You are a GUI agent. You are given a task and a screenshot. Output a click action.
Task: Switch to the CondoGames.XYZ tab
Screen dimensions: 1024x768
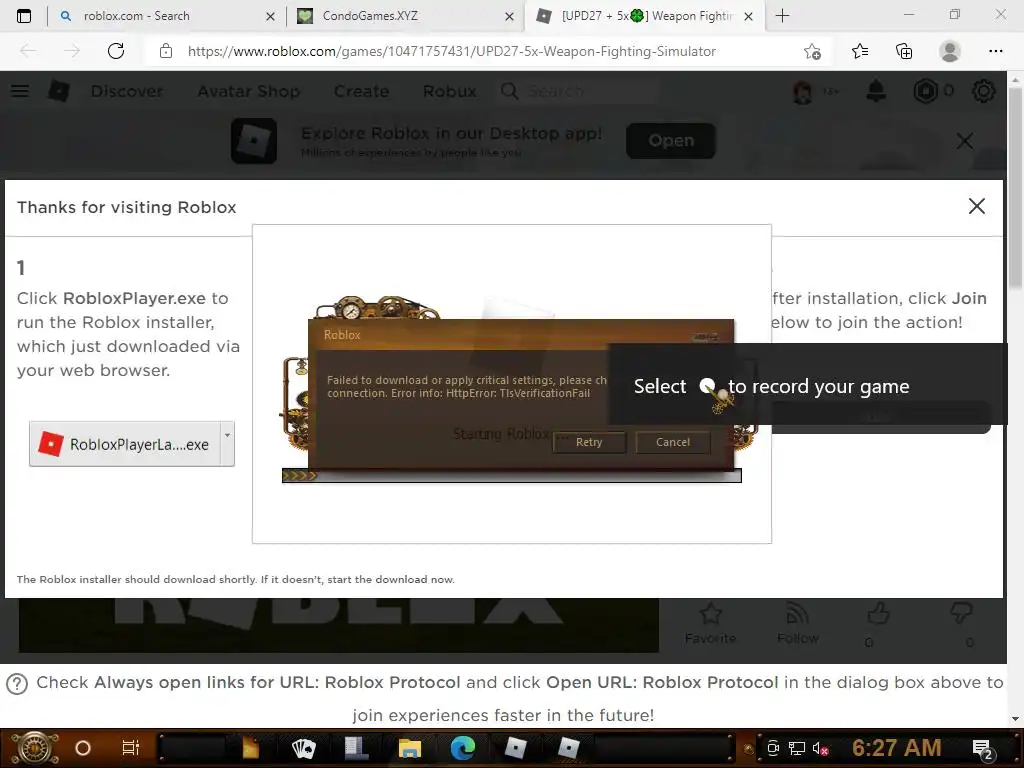coord(404,16)
